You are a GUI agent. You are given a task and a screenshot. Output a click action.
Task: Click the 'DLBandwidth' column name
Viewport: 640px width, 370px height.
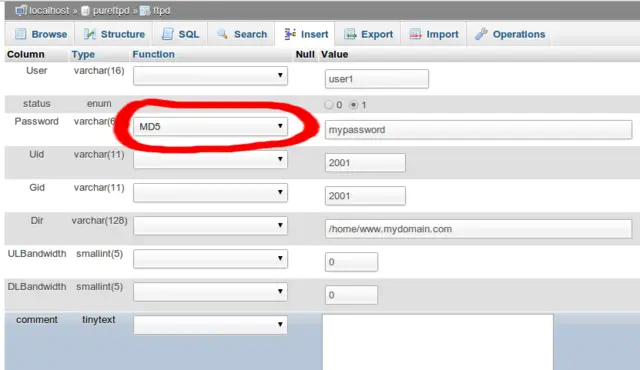(37, 287)
